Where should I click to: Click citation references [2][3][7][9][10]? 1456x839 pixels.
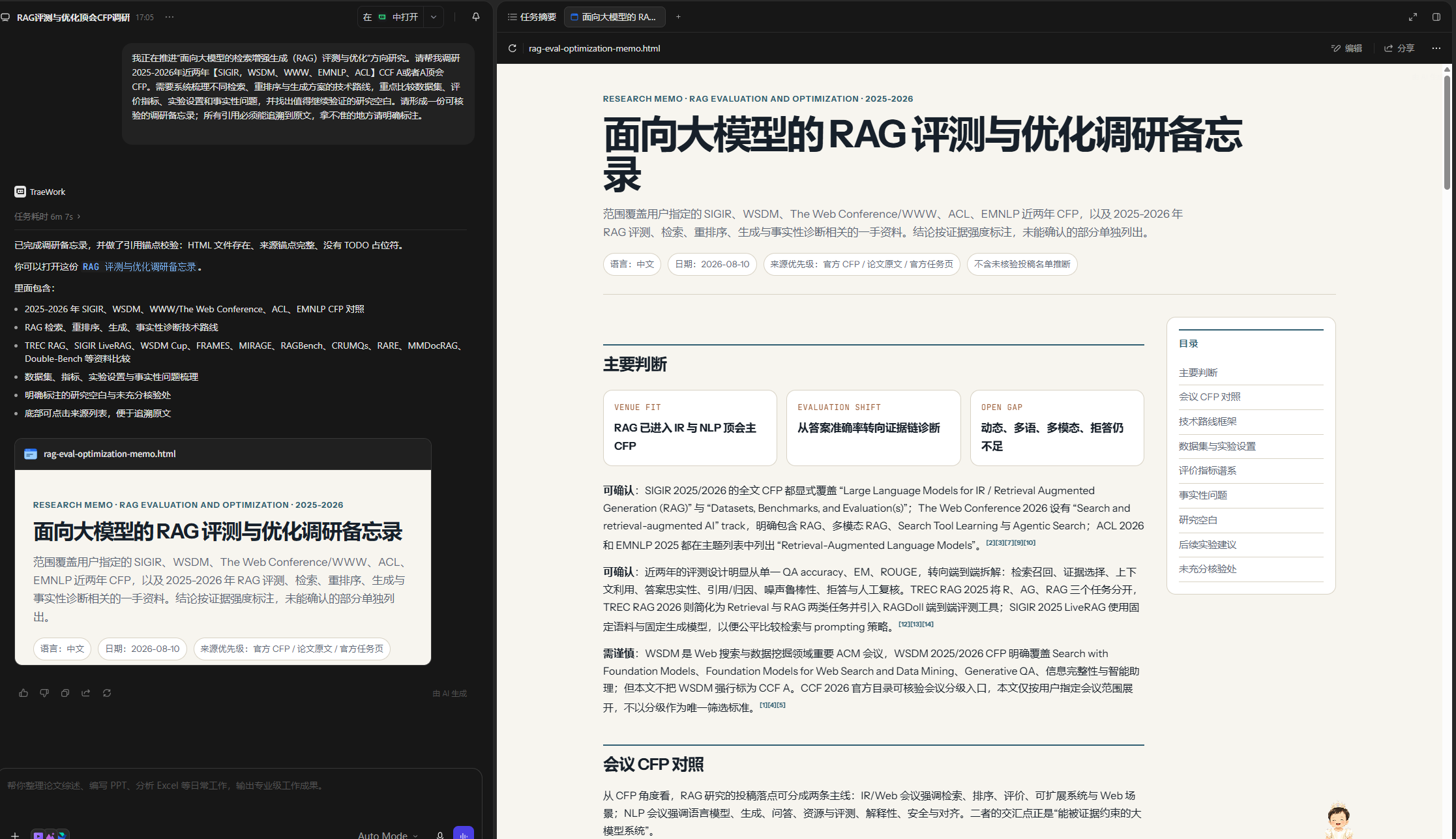(1011, 542)
